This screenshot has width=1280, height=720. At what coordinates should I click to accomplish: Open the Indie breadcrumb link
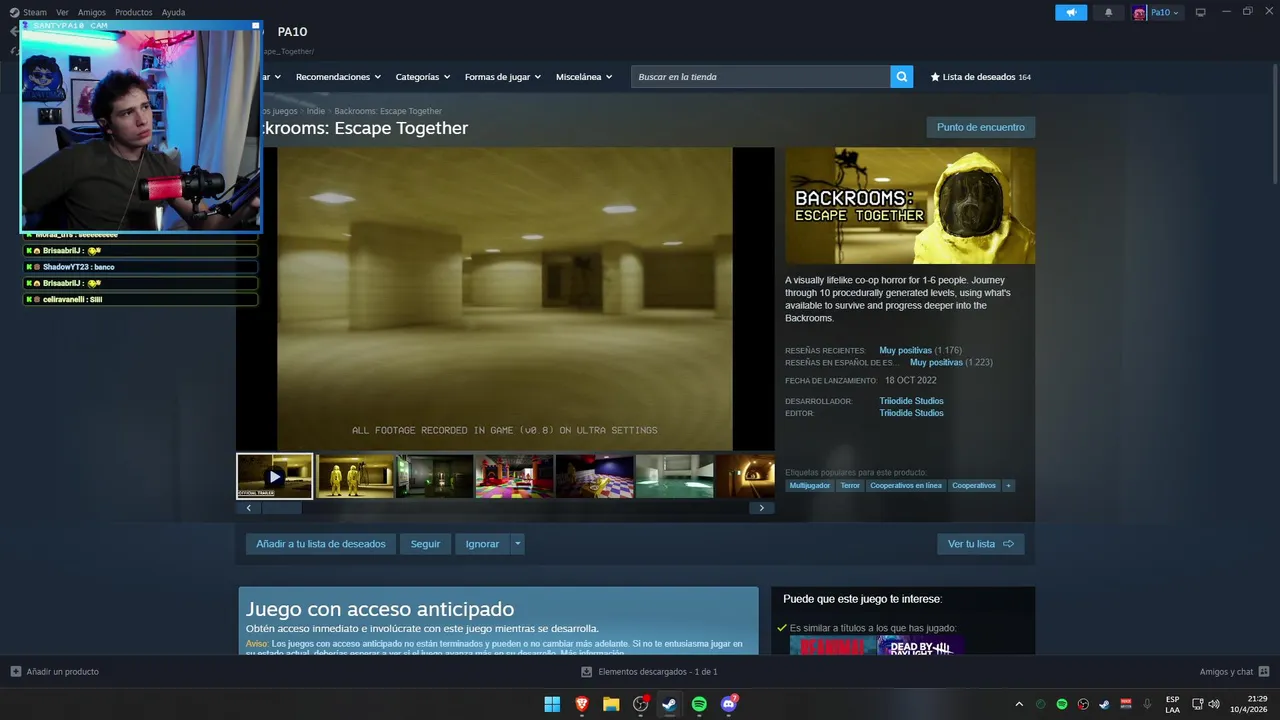316,111
